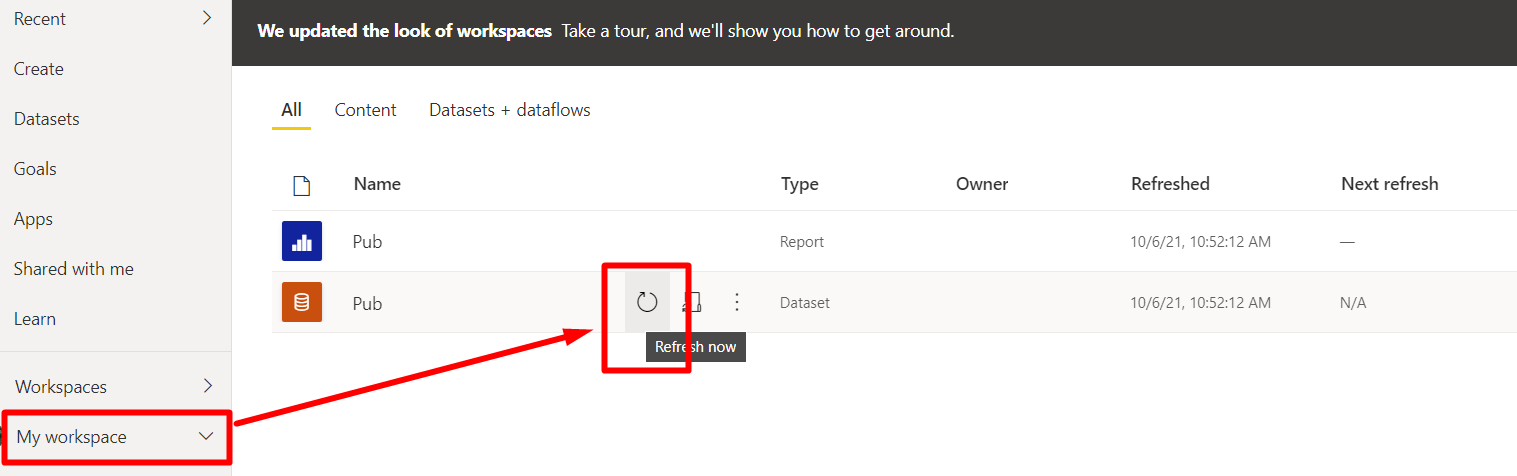Click the blue report icon for Pub
1517x476 pixels.
click(302, 241)
